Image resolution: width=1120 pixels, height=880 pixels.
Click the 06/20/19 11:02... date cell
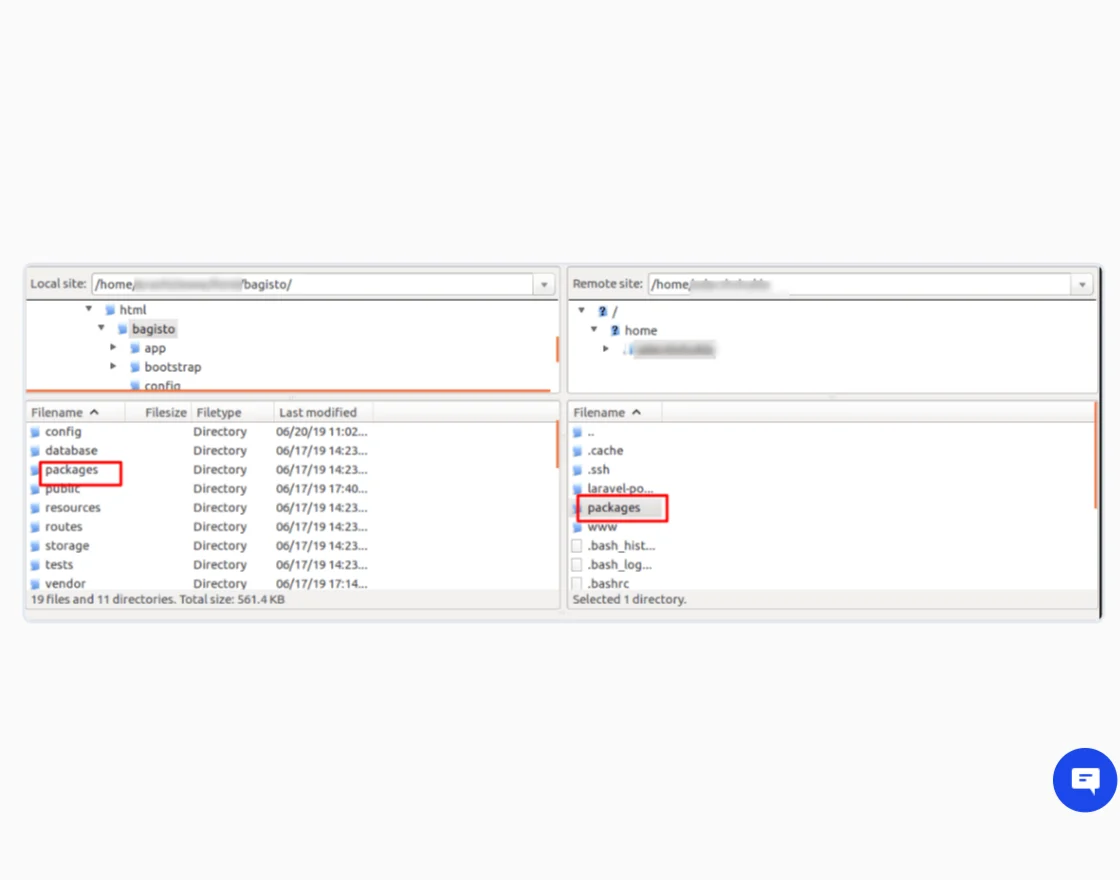pos(321,431)
